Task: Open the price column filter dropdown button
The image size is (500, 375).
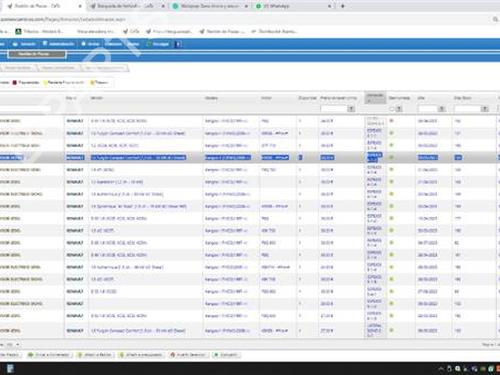Action: pos(351,109)
